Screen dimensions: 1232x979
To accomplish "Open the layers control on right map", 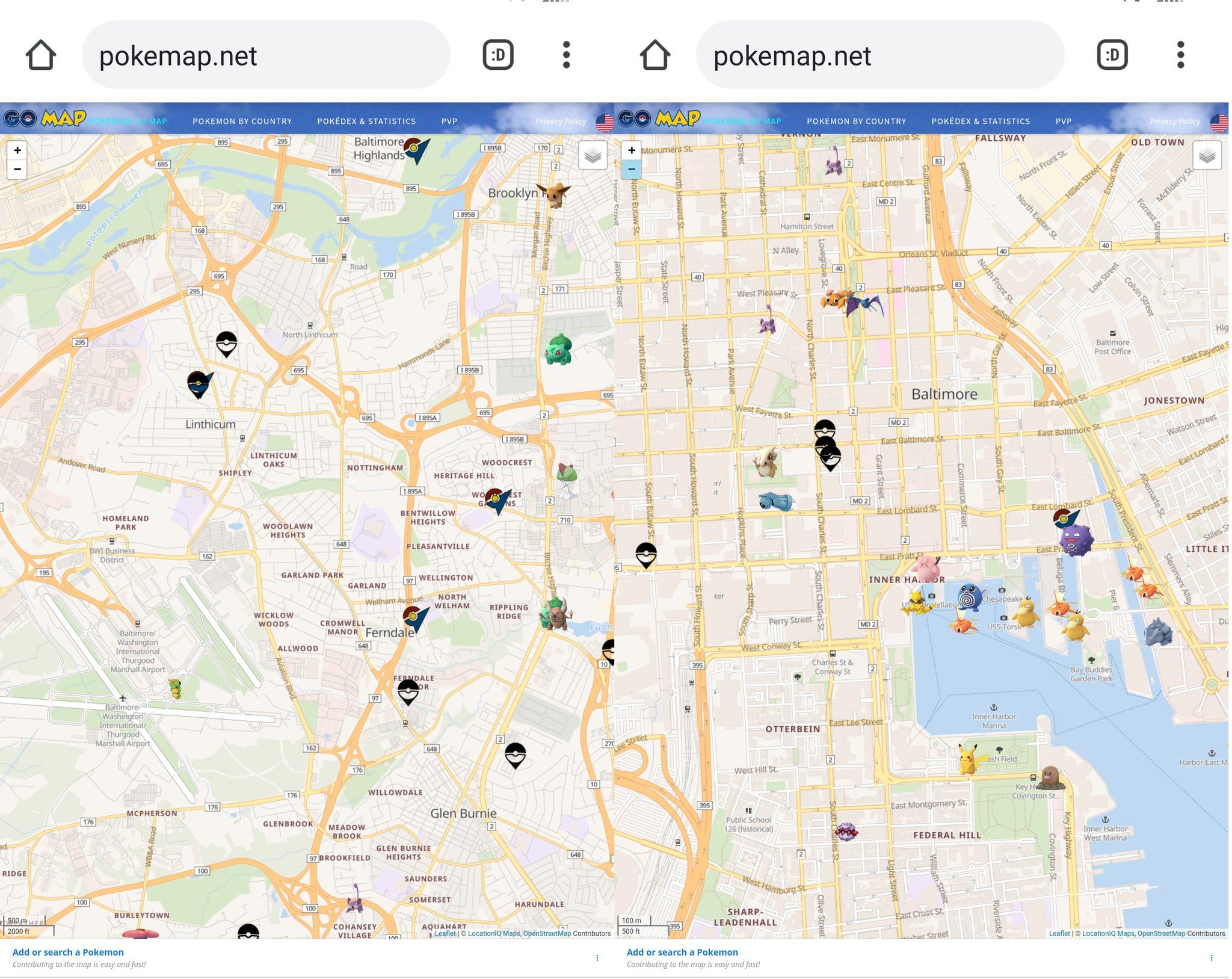I will [x=1207, y=156].
